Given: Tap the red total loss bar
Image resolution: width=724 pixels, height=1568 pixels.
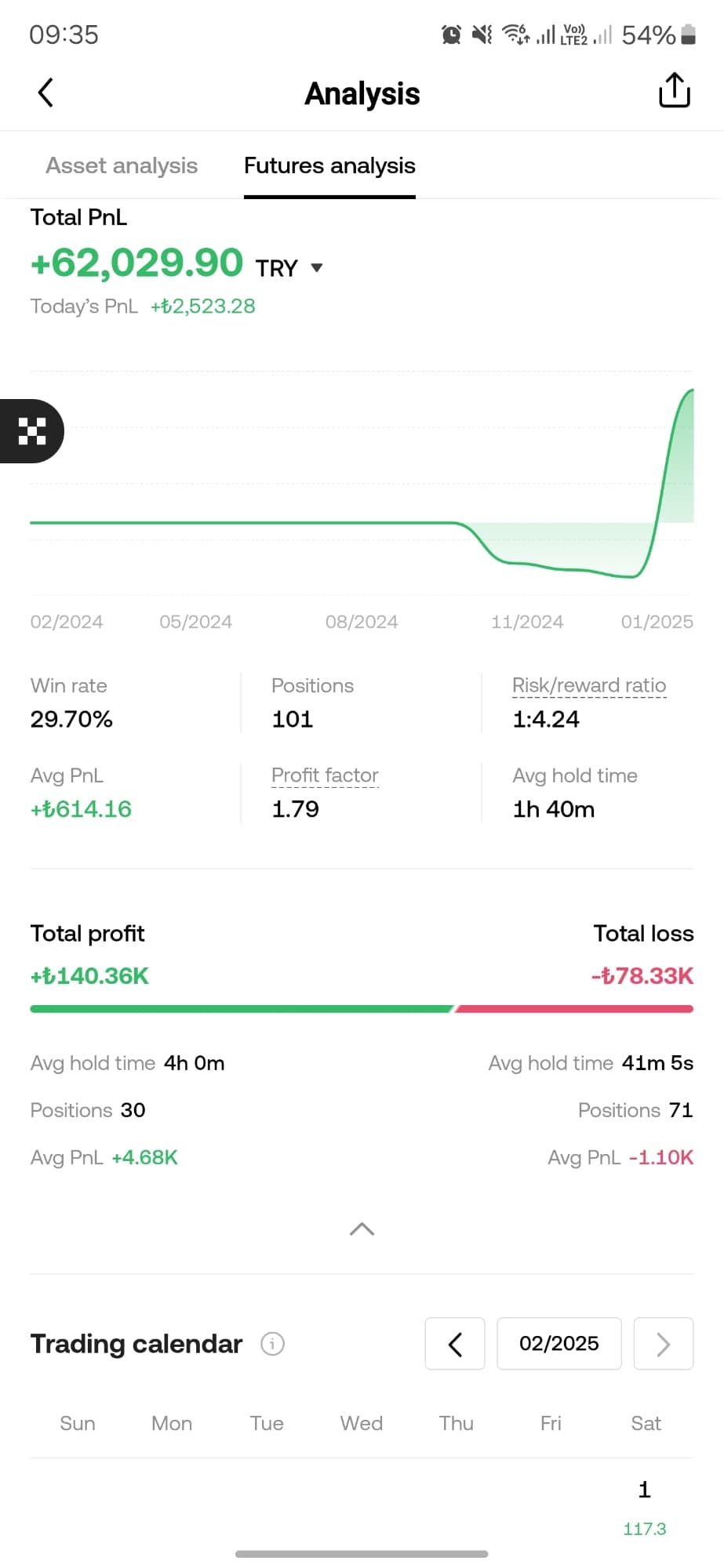Looking at the screenshot, I should pyautogui.click(x=574, y=1009).
